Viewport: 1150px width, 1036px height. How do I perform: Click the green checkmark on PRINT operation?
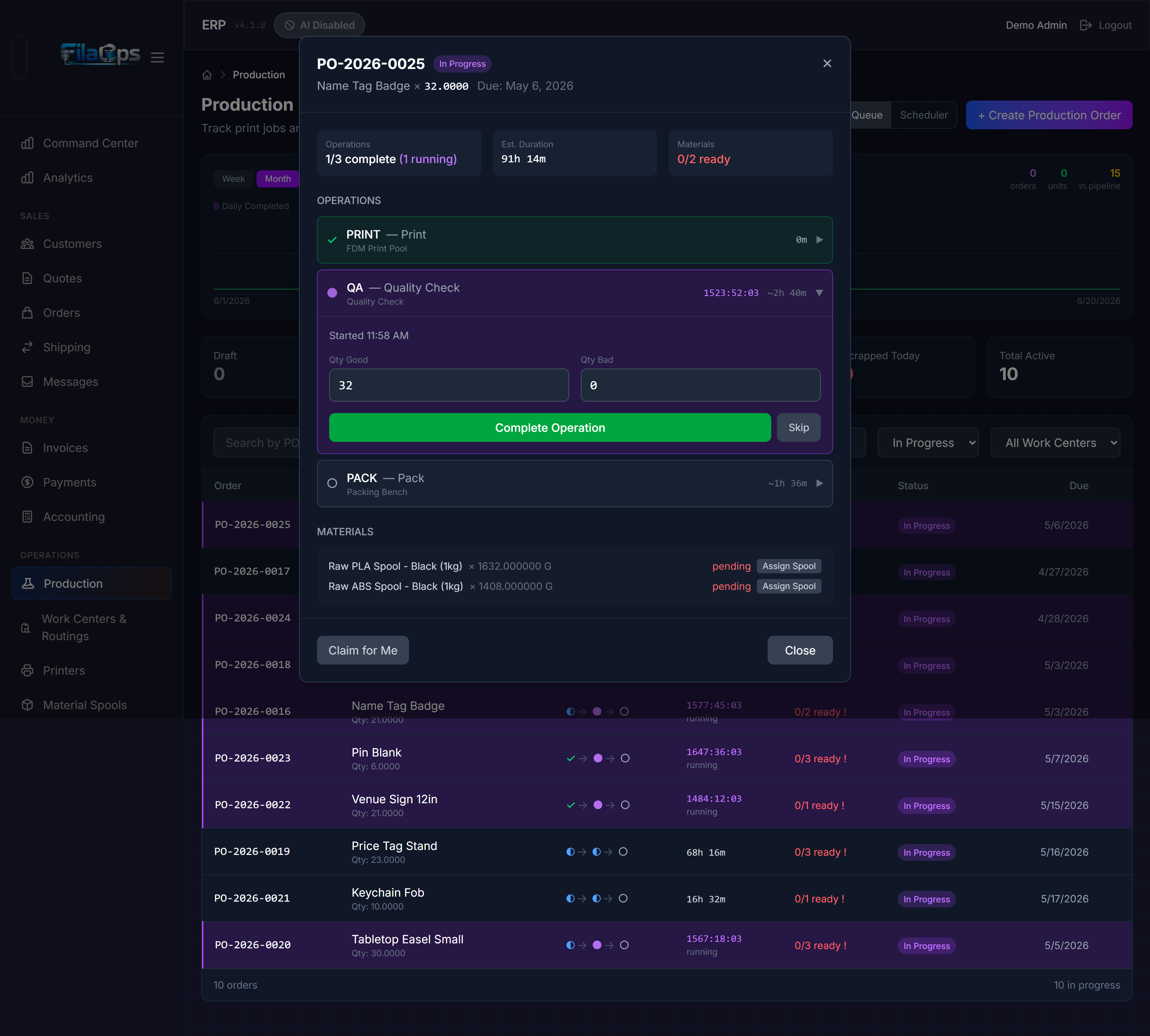coord(332,240)
